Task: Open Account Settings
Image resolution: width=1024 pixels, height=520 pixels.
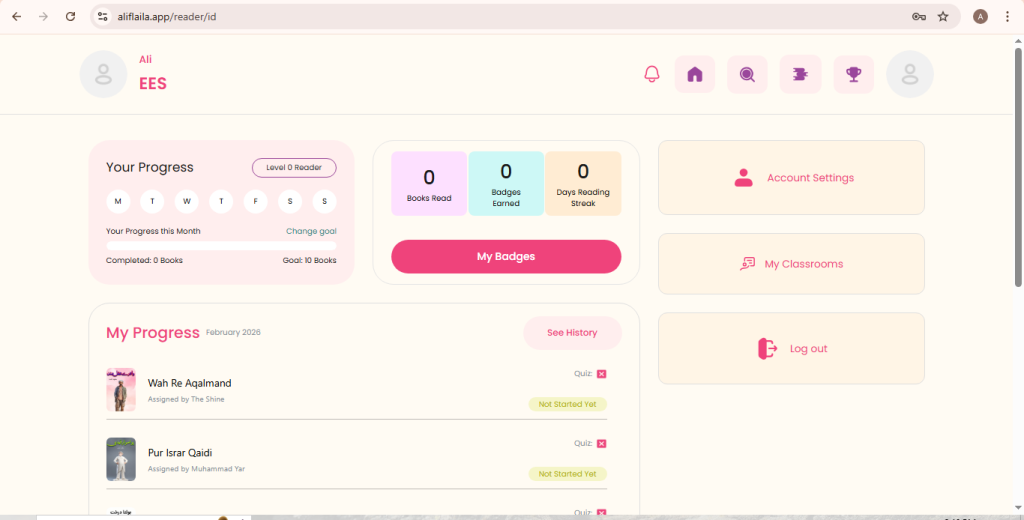Action: point(792,178)
